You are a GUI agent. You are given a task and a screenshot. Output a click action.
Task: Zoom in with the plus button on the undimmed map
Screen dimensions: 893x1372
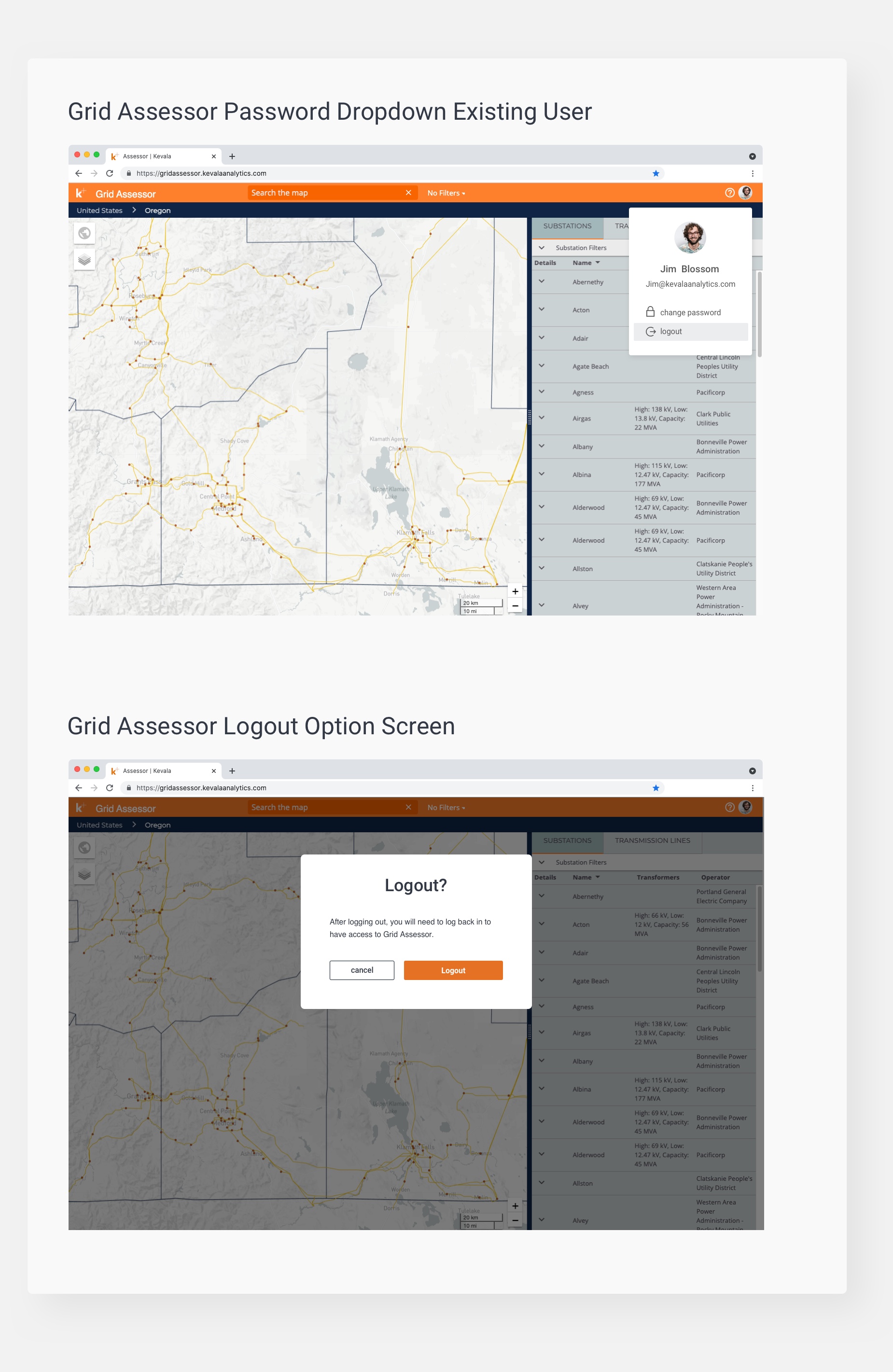click(x=515, y=591)
